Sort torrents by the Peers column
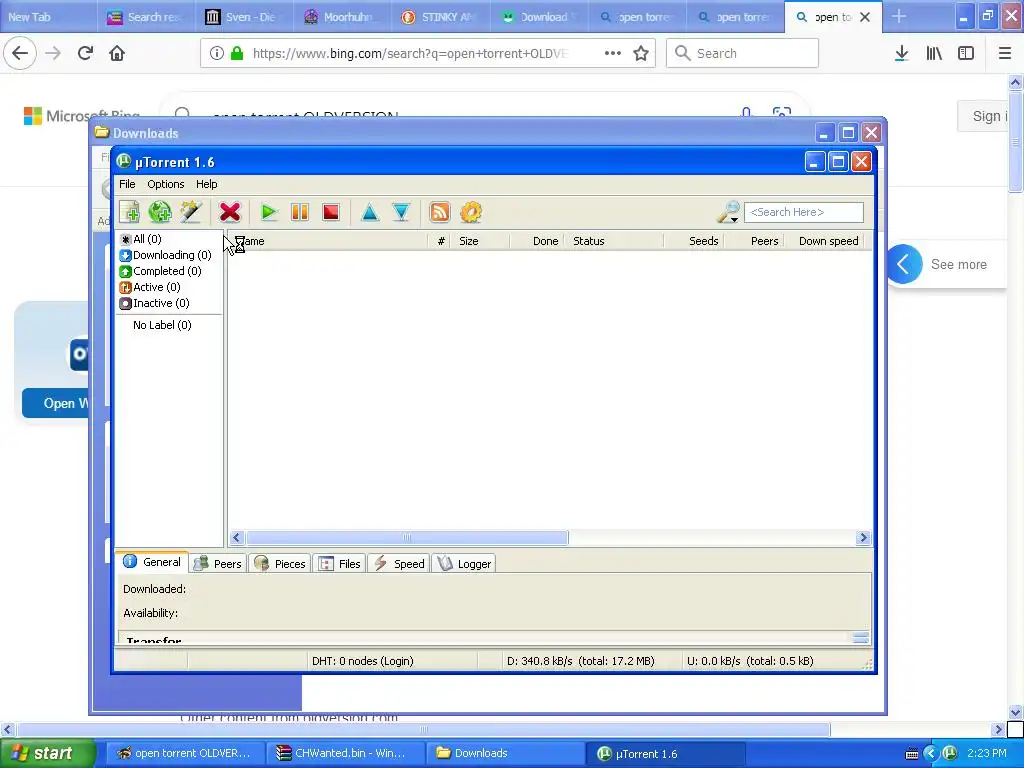 click(x=754, y=241)
